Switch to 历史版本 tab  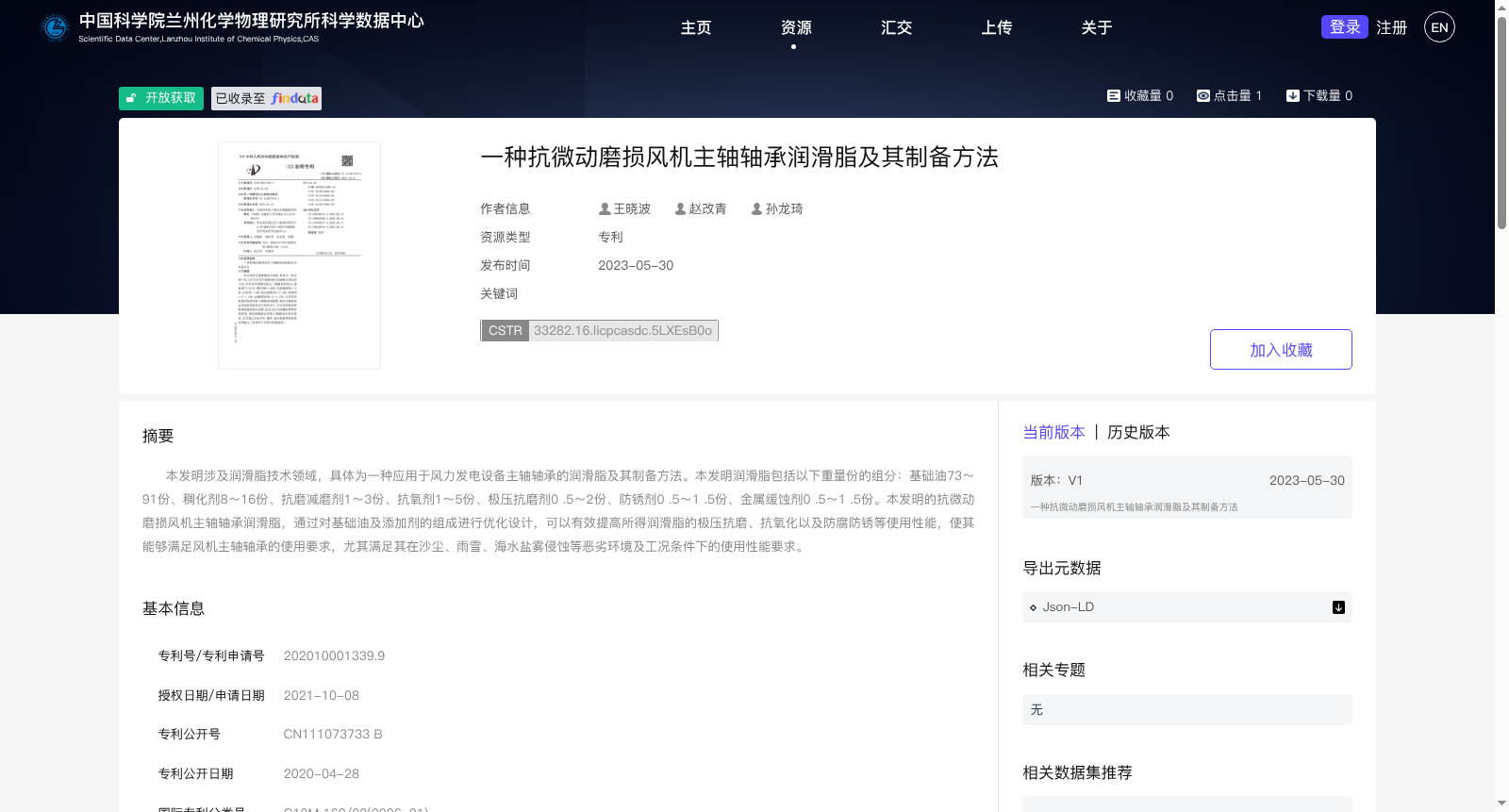[x=1138, y=432]
